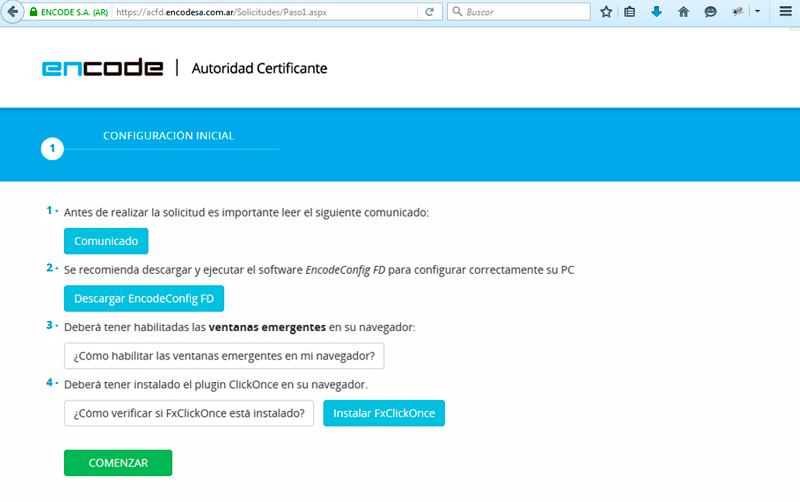The height and width of the screenshot is (502, 800).
Task: Click the Encode logo in the header
Action: [x=102, y=68]
